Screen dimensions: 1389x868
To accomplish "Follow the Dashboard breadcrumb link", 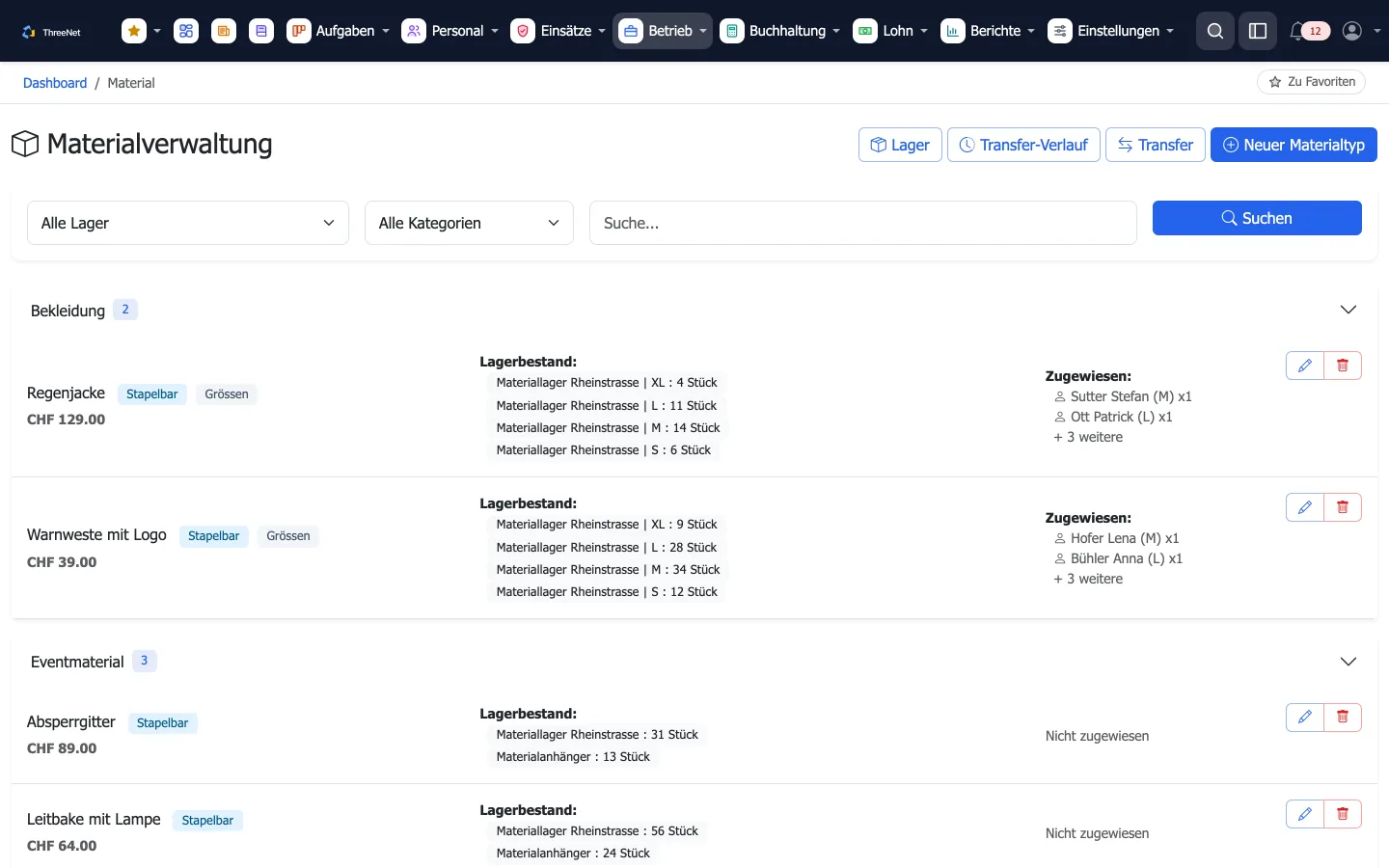I will point(55,83).
